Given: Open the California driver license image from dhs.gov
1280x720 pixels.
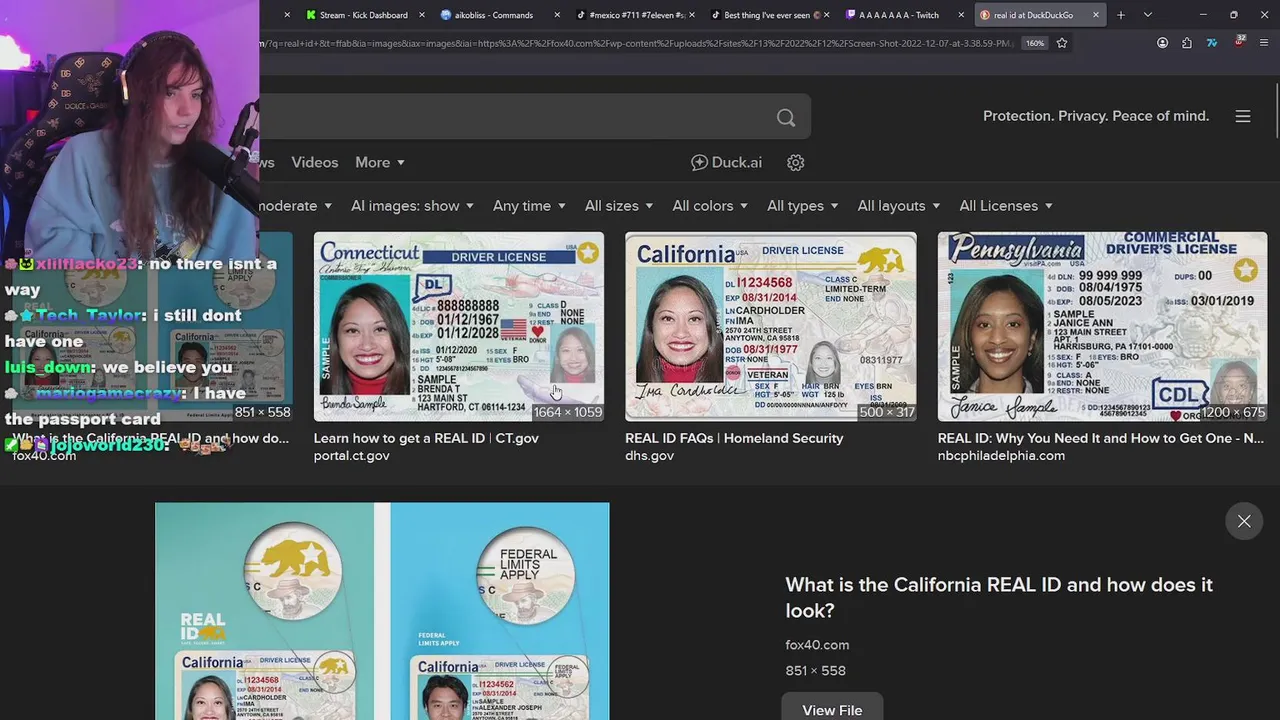Looking at the screenshot, I should click(771, 327).
